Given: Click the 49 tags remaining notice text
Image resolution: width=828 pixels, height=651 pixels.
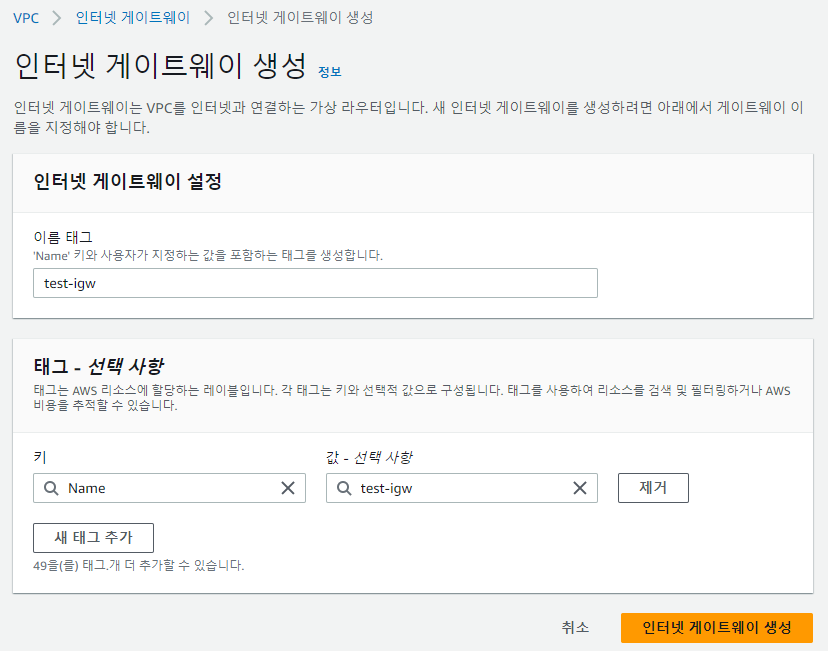Looking at the screenshot, I should (x=138, y=565).
